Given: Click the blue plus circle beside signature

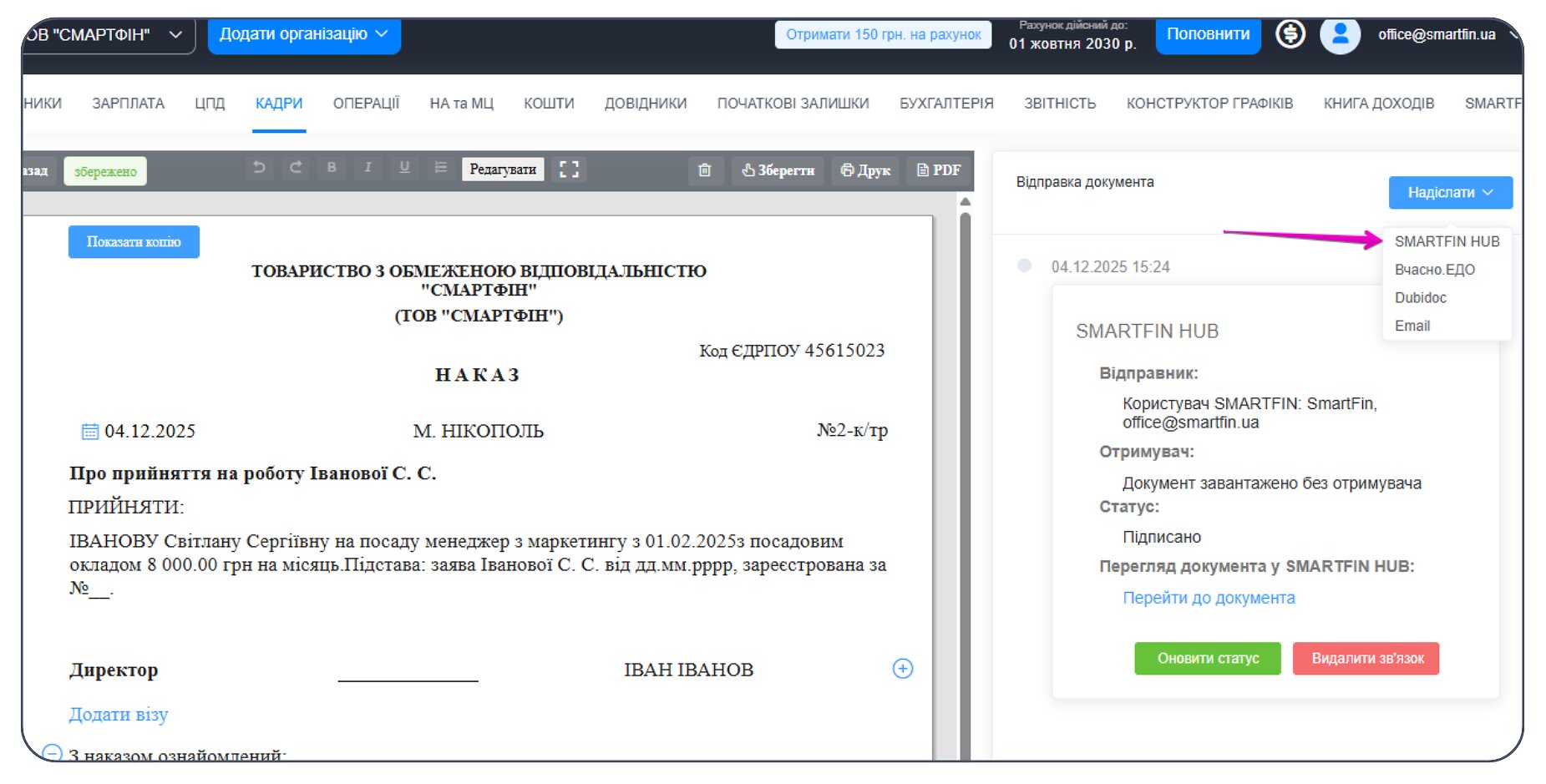Looking at the screenshot, I should 902,669.
